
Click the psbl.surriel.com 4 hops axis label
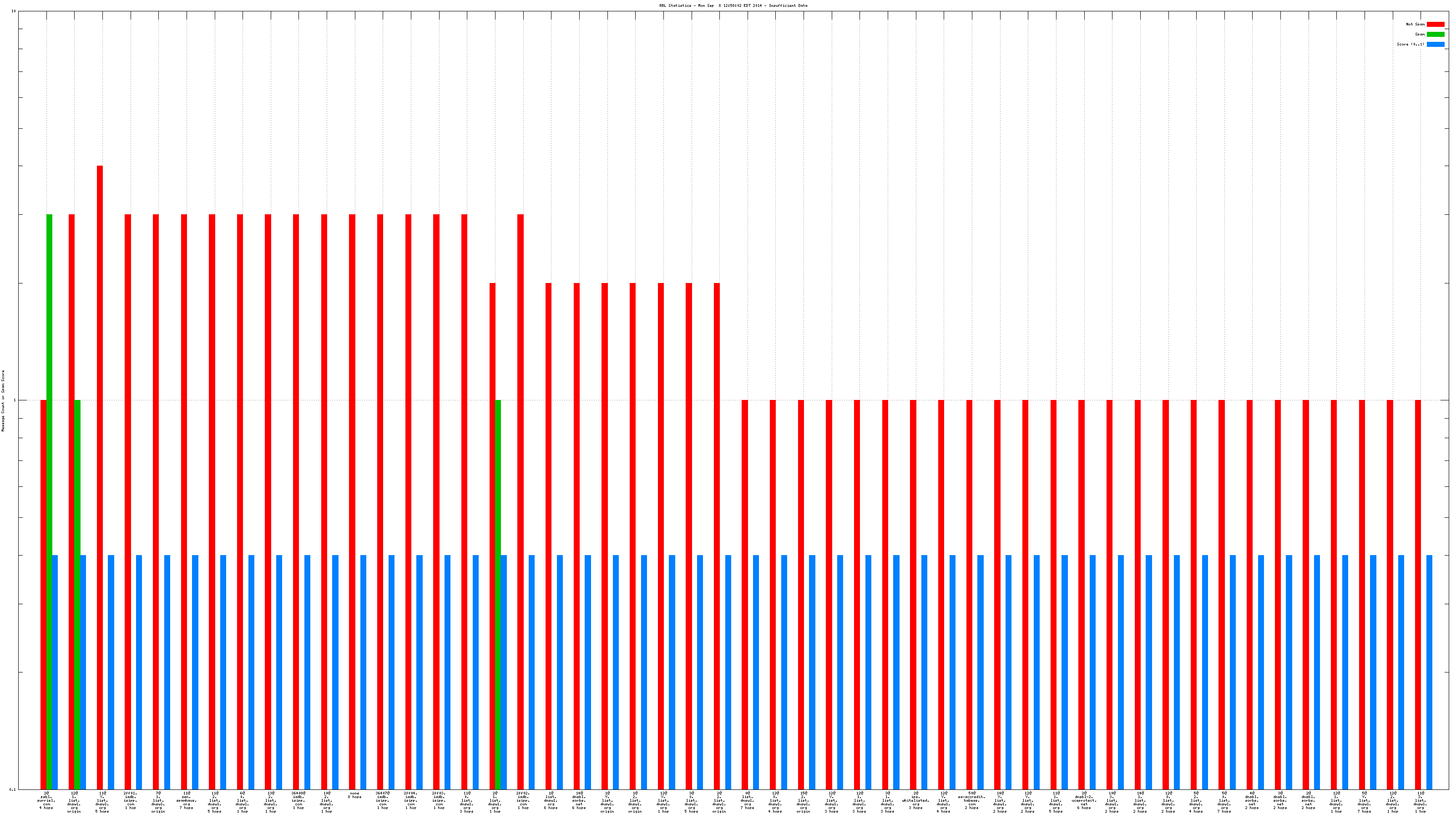click(x=46, y=801)
